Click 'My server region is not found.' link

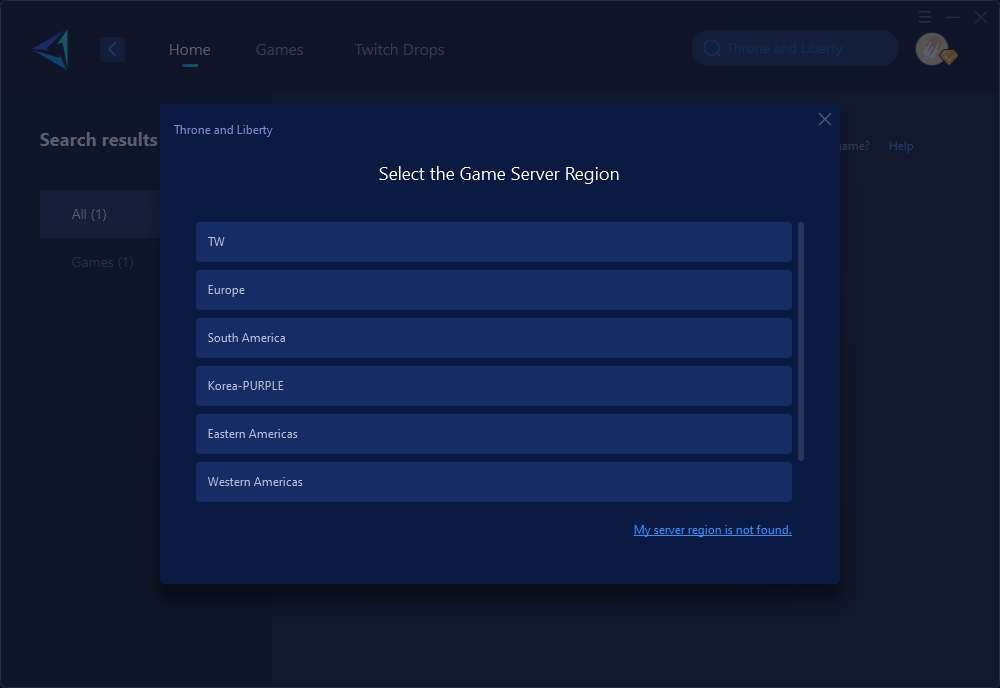point(712,530)
